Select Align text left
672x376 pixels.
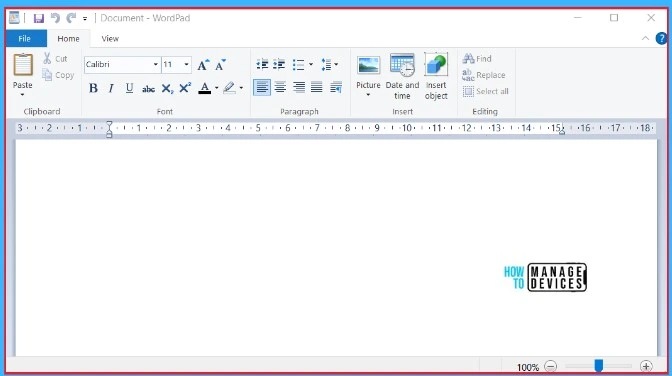coord(262,87)
